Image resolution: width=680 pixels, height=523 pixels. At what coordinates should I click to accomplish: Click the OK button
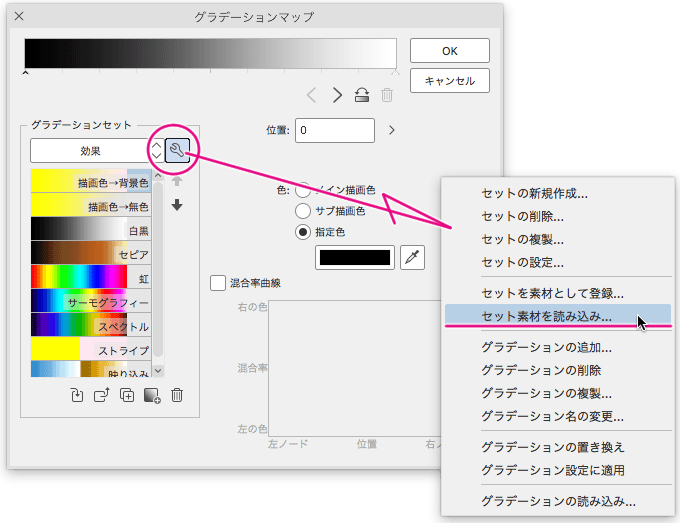[449, 50]
